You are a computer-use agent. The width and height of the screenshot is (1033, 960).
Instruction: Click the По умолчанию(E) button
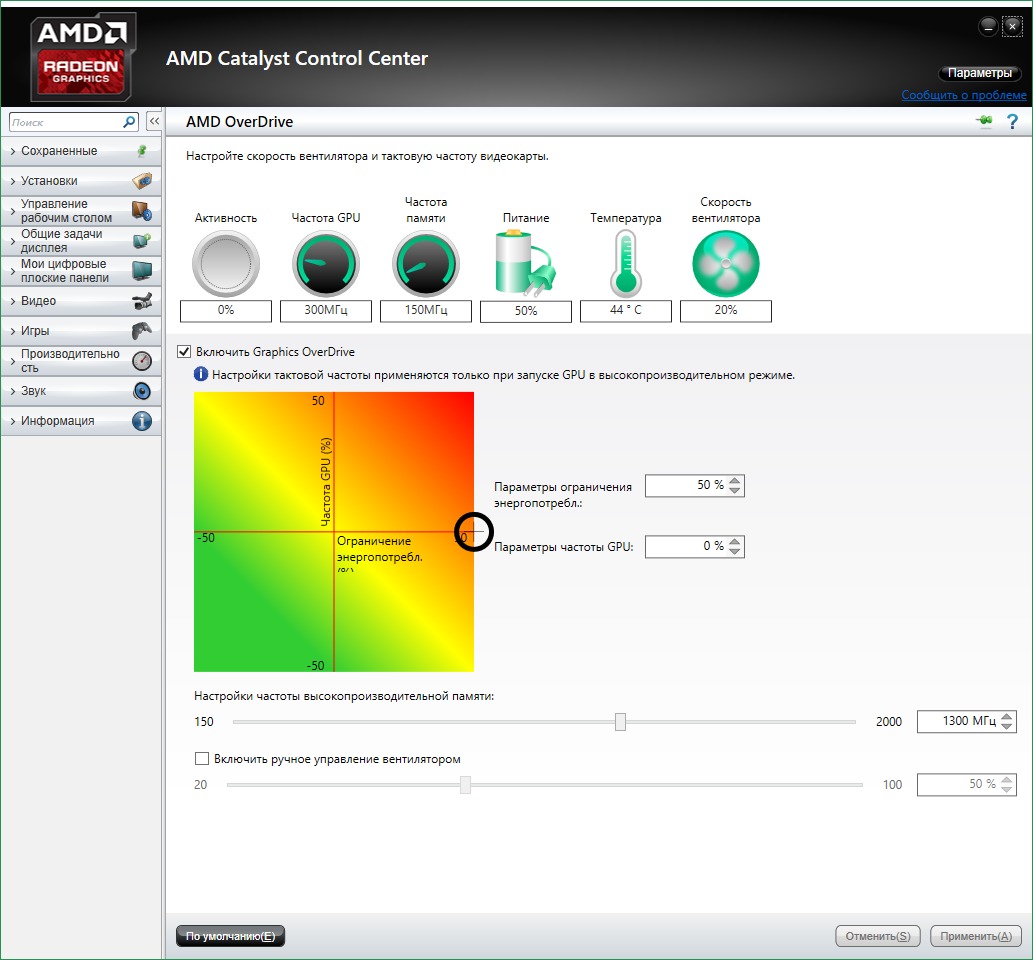(x=231, y=936)
